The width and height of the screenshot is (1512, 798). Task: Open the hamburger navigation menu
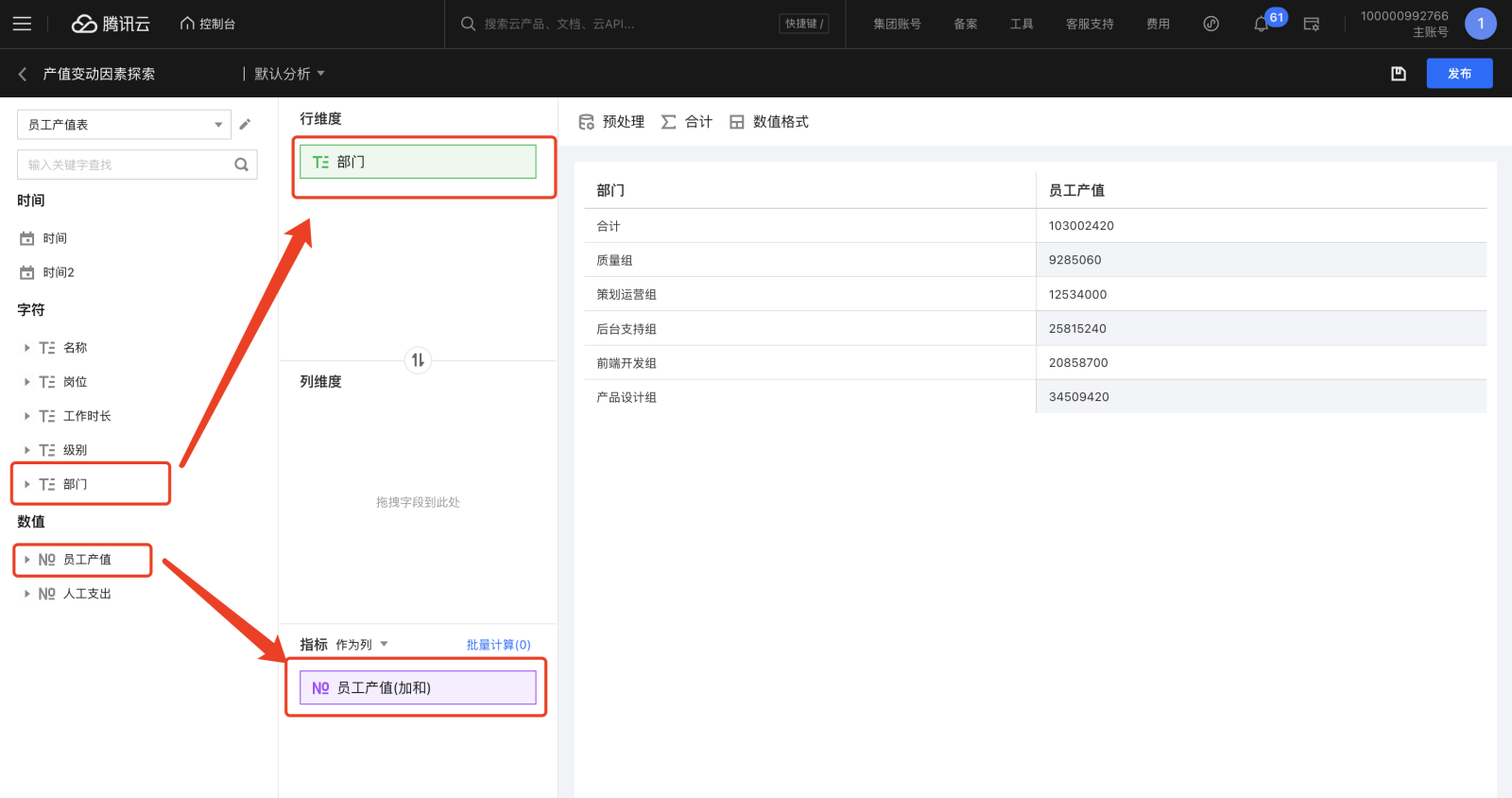coord(22,24)
